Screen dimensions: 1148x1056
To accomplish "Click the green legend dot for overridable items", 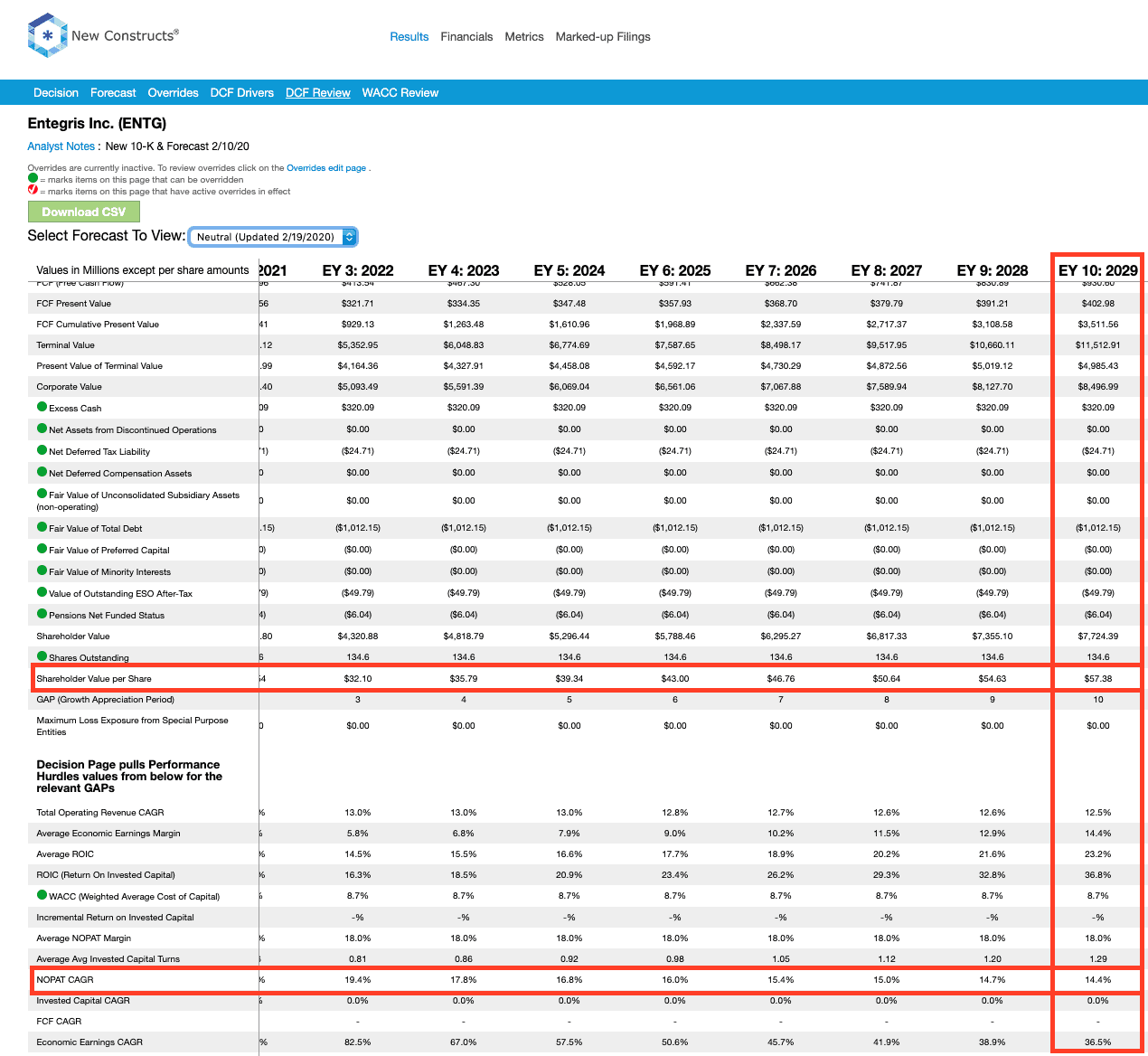I will tap(33, 179).
